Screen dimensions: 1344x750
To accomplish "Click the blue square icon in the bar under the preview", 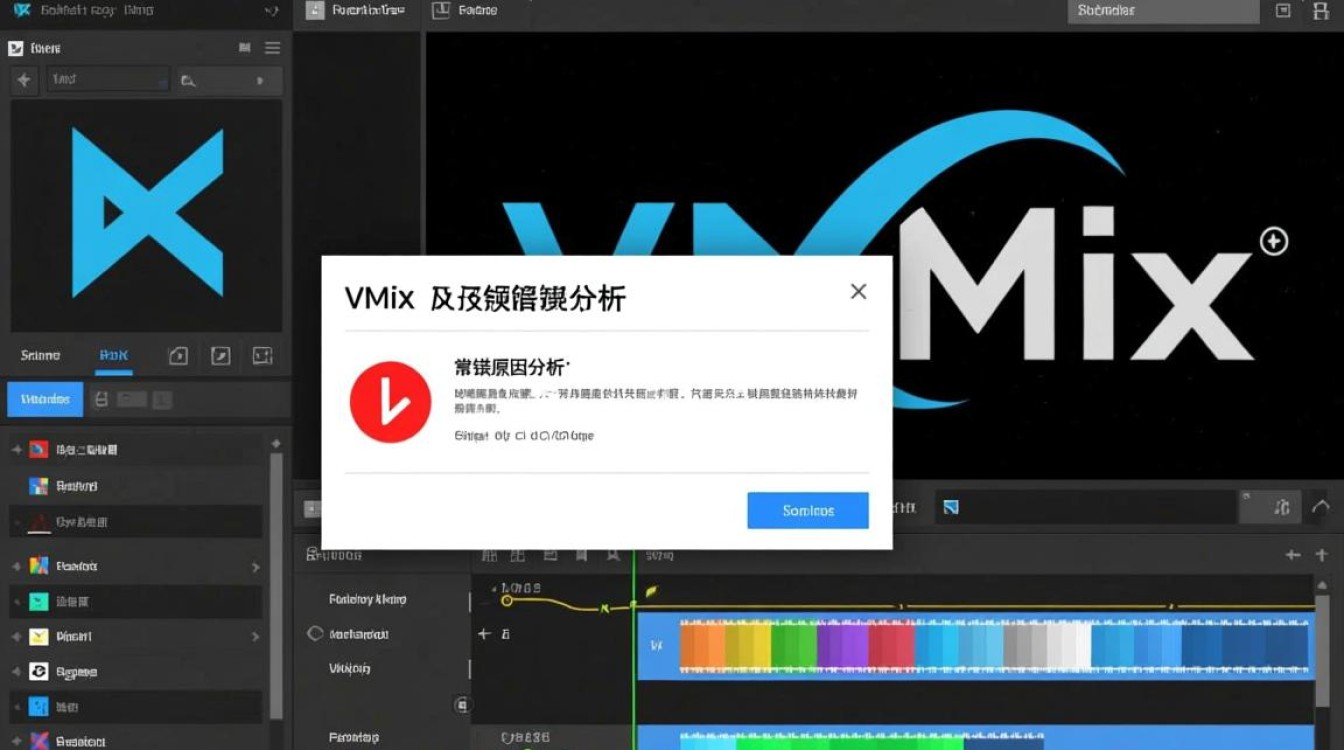I will [x=951, y=507].
